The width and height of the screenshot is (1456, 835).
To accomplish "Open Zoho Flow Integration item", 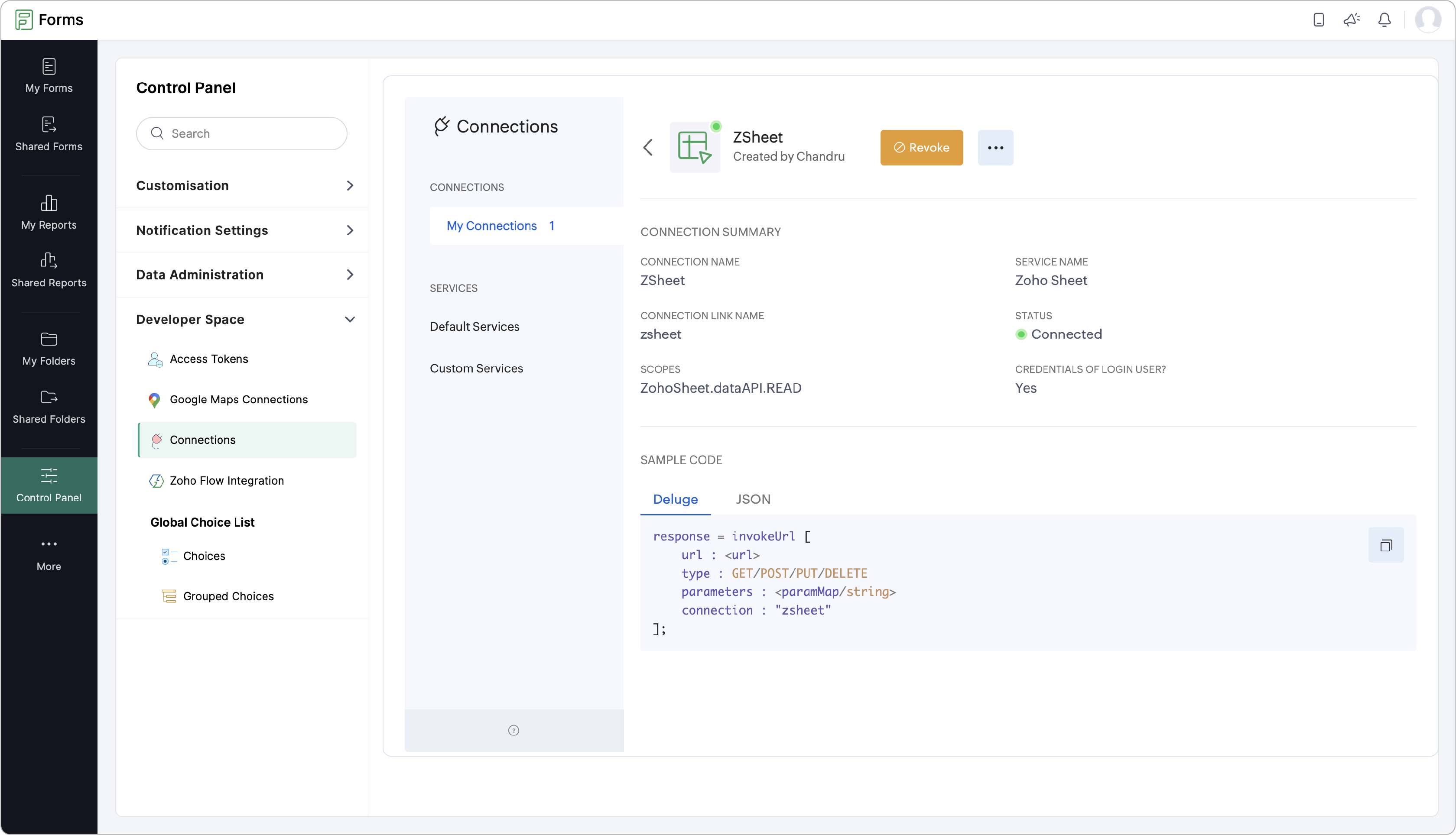I will click(x=227, y=481).
